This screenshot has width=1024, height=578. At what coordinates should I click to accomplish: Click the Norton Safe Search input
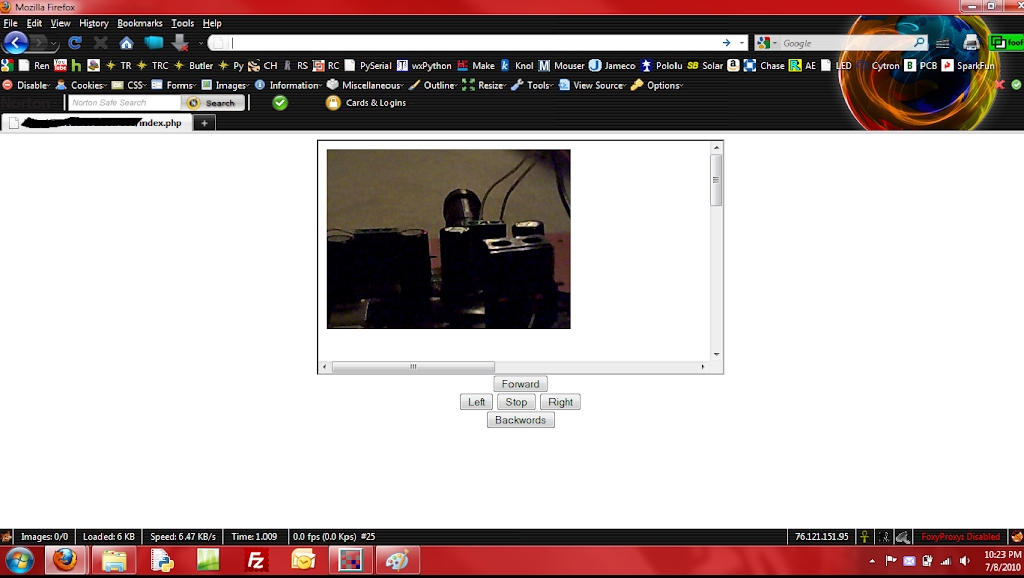(x=124, y=103)
